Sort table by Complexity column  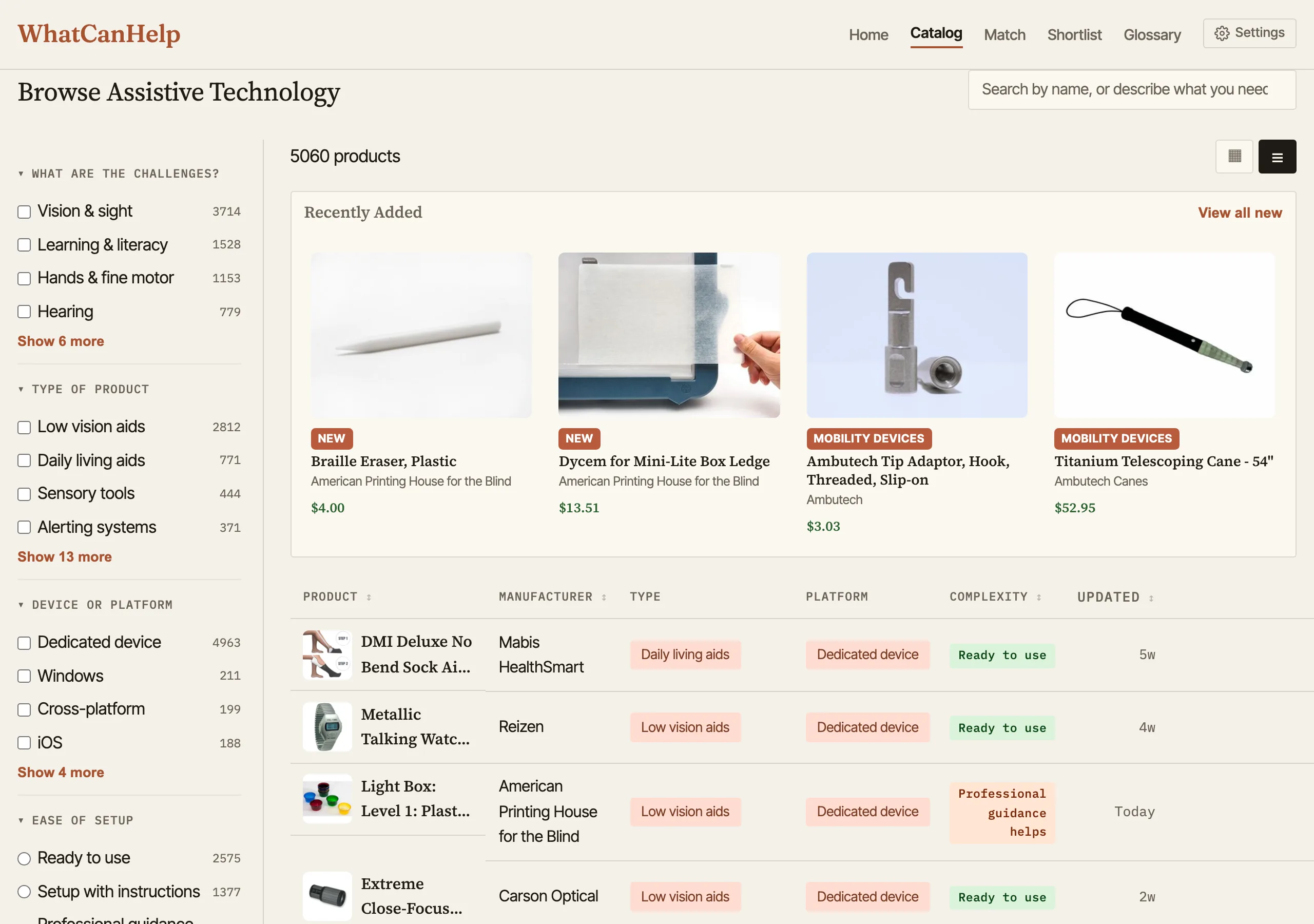[995, 596]
